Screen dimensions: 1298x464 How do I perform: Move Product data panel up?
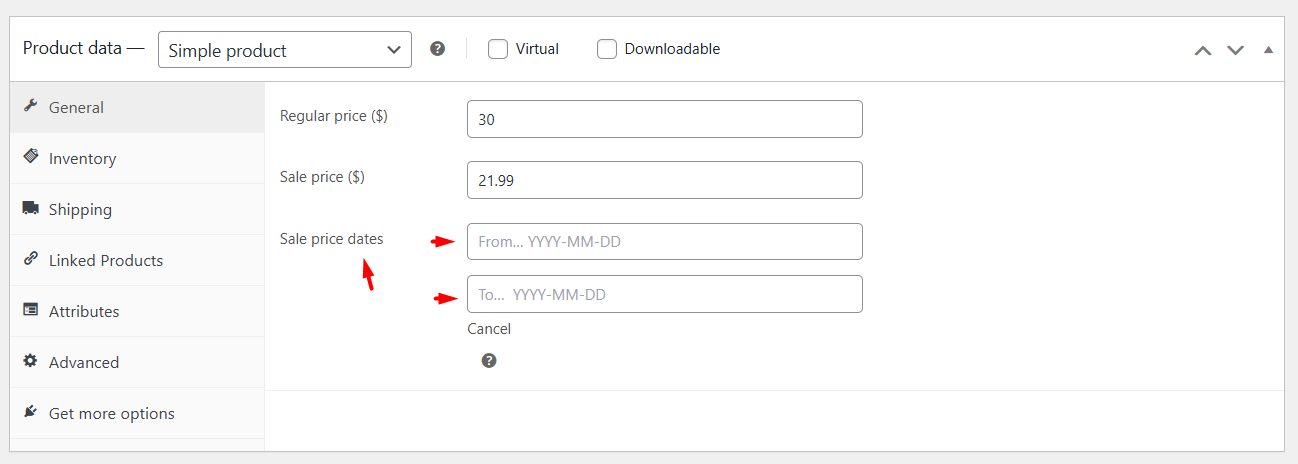point(1203,50)
